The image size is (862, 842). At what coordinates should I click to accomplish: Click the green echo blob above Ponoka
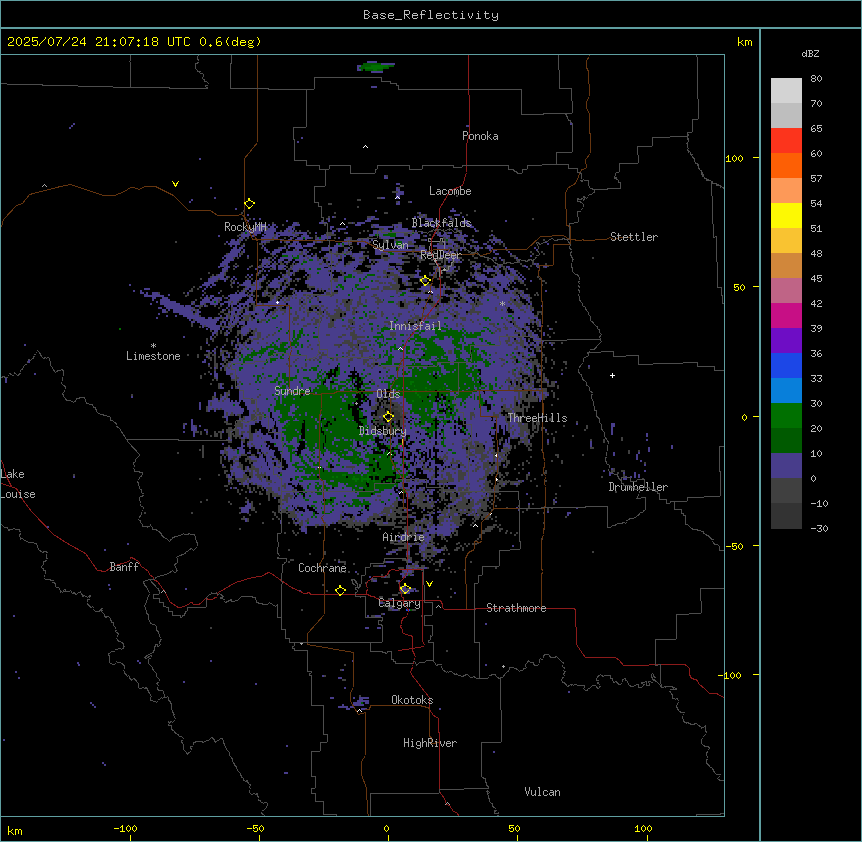click(x=376, y=67)
